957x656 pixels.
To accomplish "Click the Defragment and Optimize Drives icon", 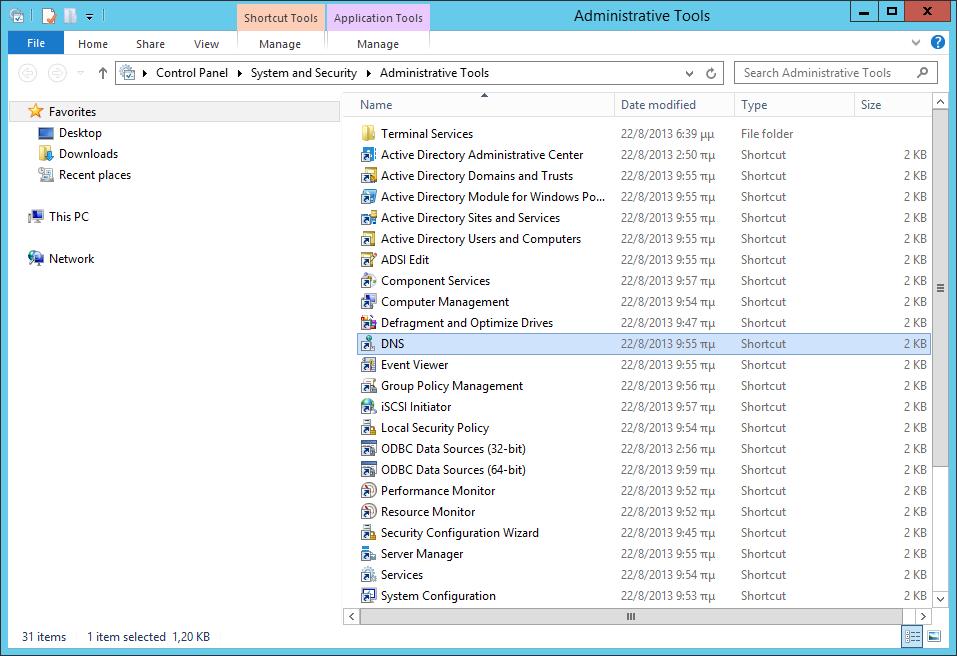I will pos(368,323).
